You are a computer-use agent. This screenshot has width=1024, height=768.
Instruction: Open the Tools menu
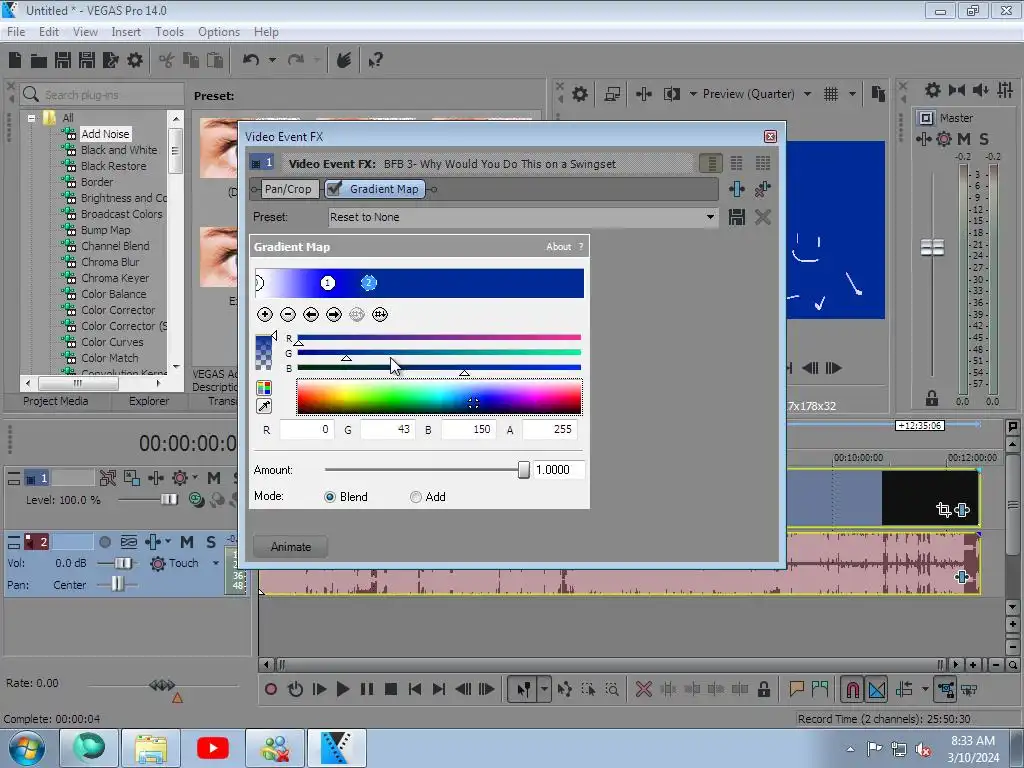[x=169, y=32]
